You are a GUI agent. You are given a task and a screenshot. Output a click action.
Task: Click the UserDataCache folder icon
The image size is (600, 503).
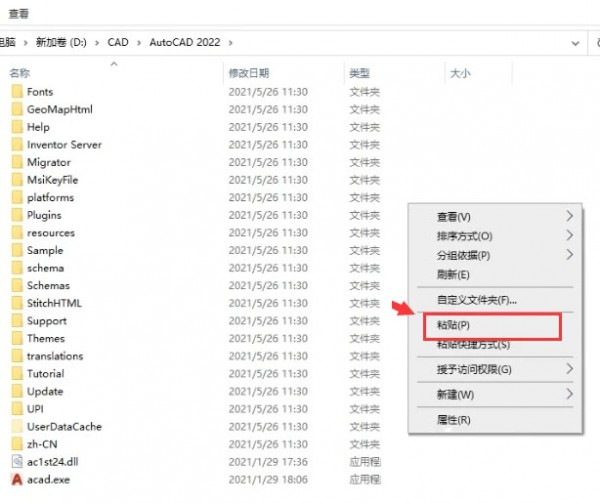click(17, 426)
